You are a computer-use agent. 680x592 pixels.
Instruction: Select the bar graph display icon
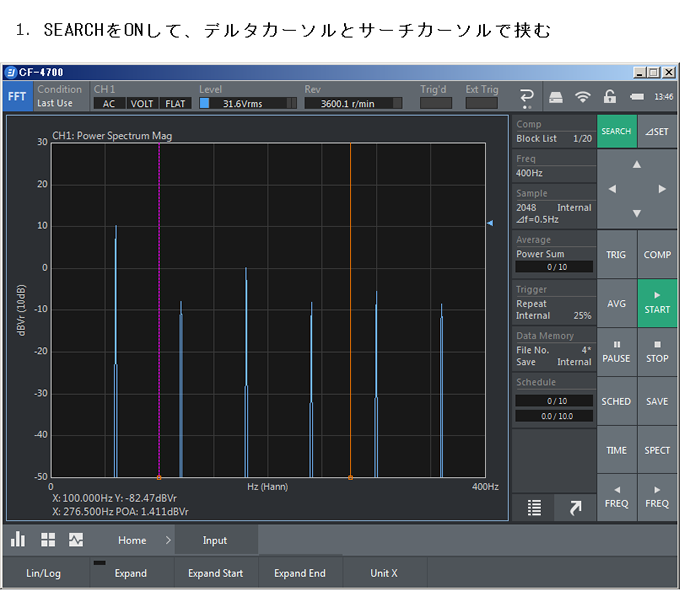18,540
